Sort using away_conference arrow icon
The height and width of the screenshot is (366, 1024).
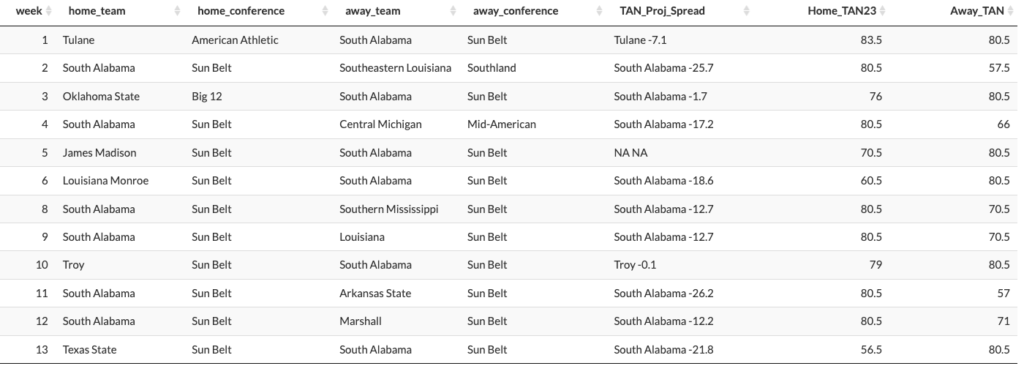coord(600,11)
